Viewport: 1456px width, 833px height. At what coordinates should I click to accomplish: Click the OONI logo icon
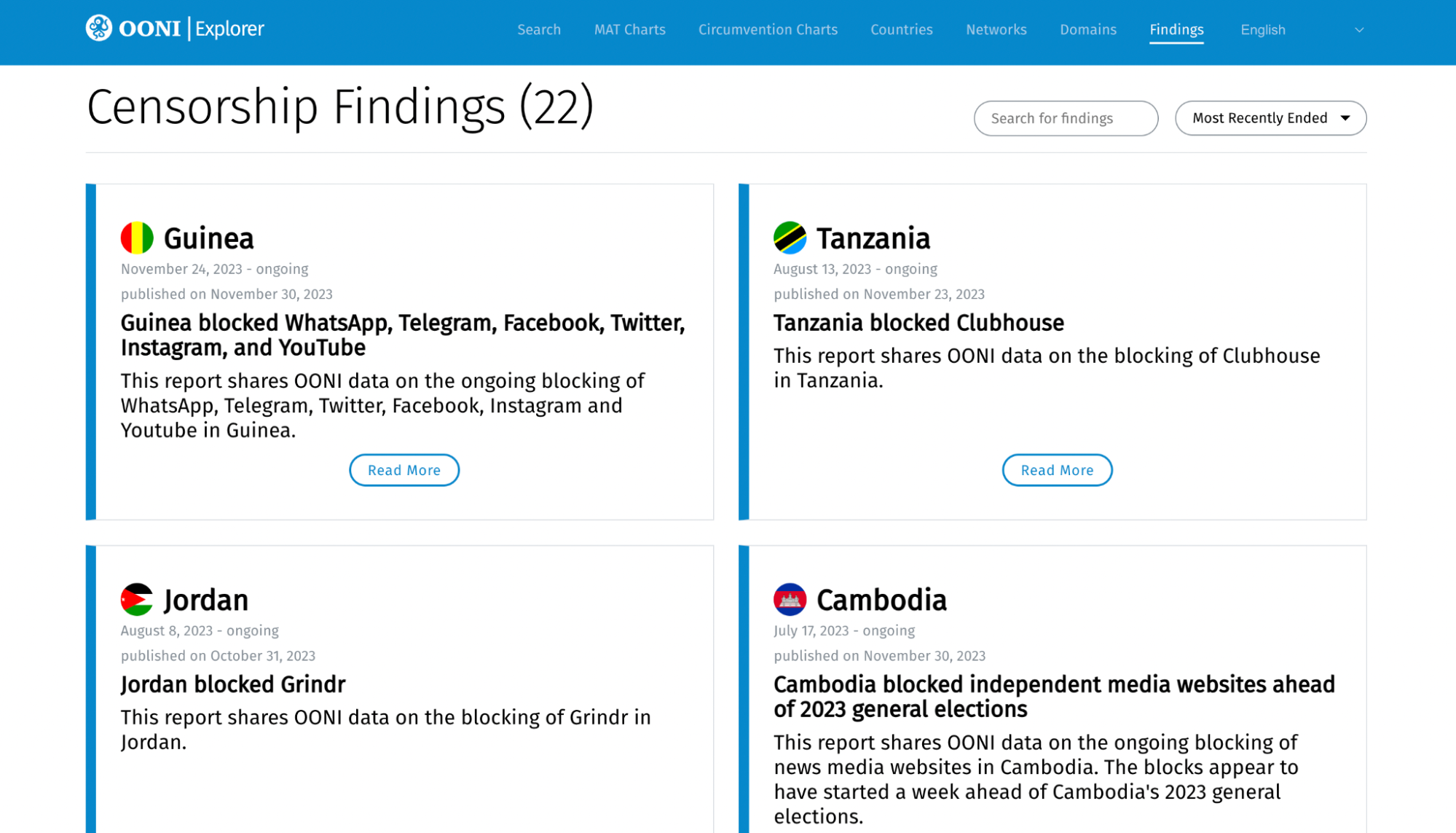(99, 28)
